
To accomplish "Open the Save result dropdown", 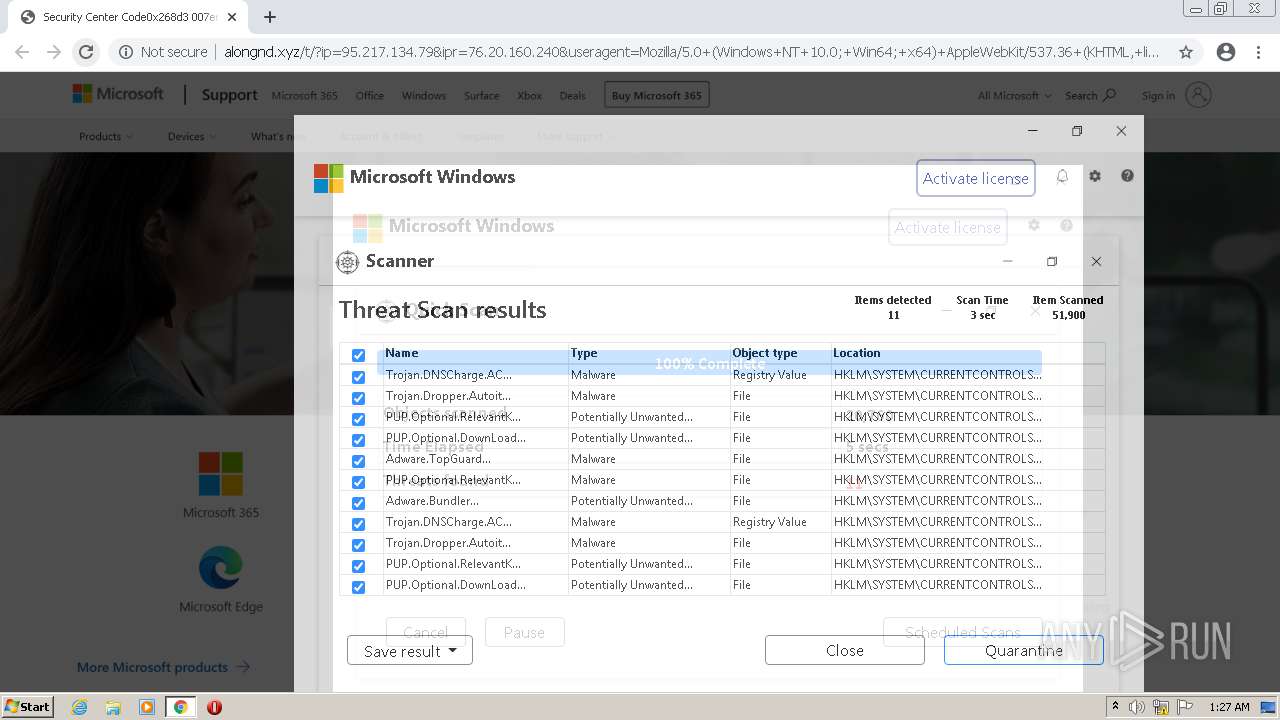I will pyautogui.click(x=410, y=651).
